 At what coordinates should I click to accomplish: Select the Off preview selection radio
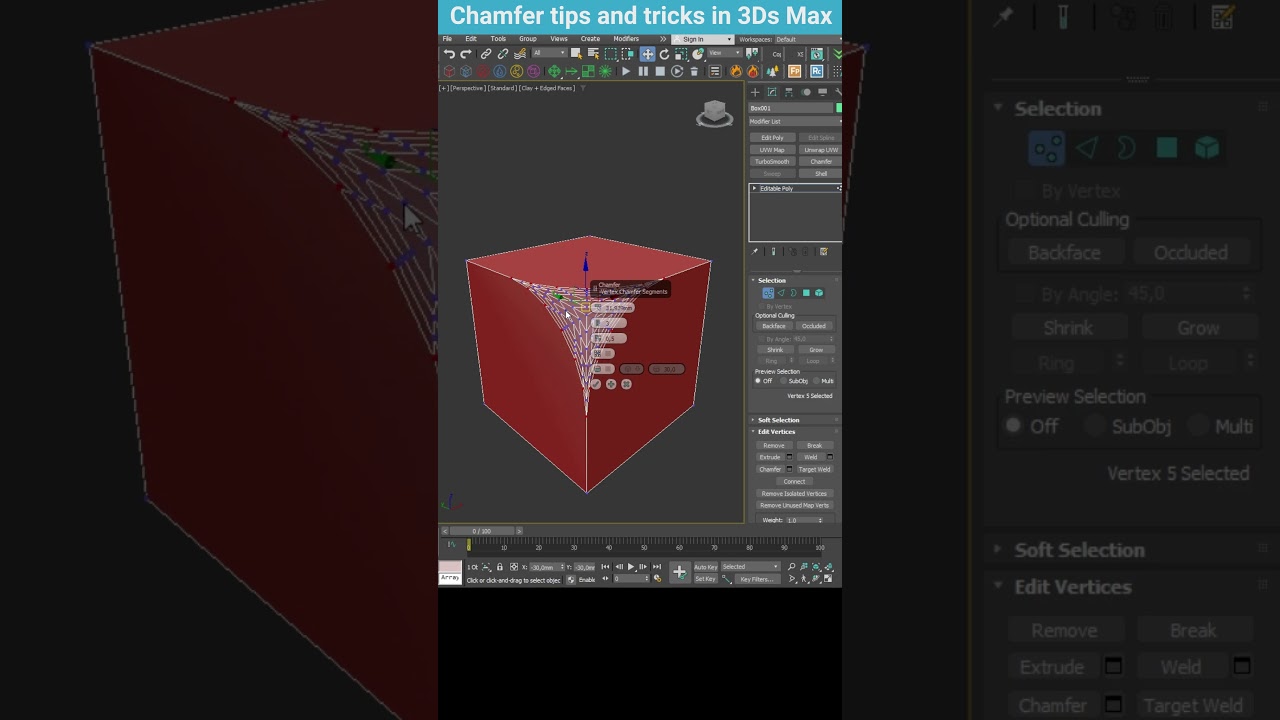[758, 381]
